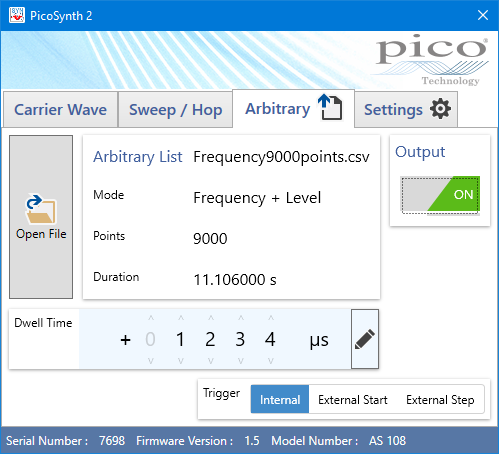Image resolution: width=499 pixels, height=454 pixels.
Task: Click the µs dwell time unit
Action: (x=319, y=340)
